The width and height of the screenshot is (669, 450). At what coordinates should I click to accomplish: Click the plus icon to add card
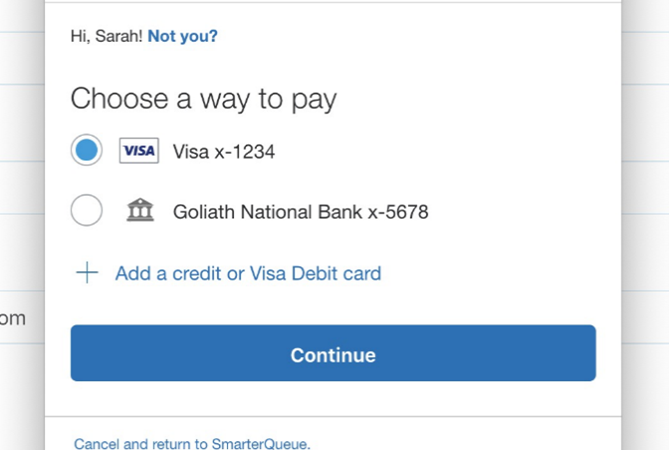[87, 273]
